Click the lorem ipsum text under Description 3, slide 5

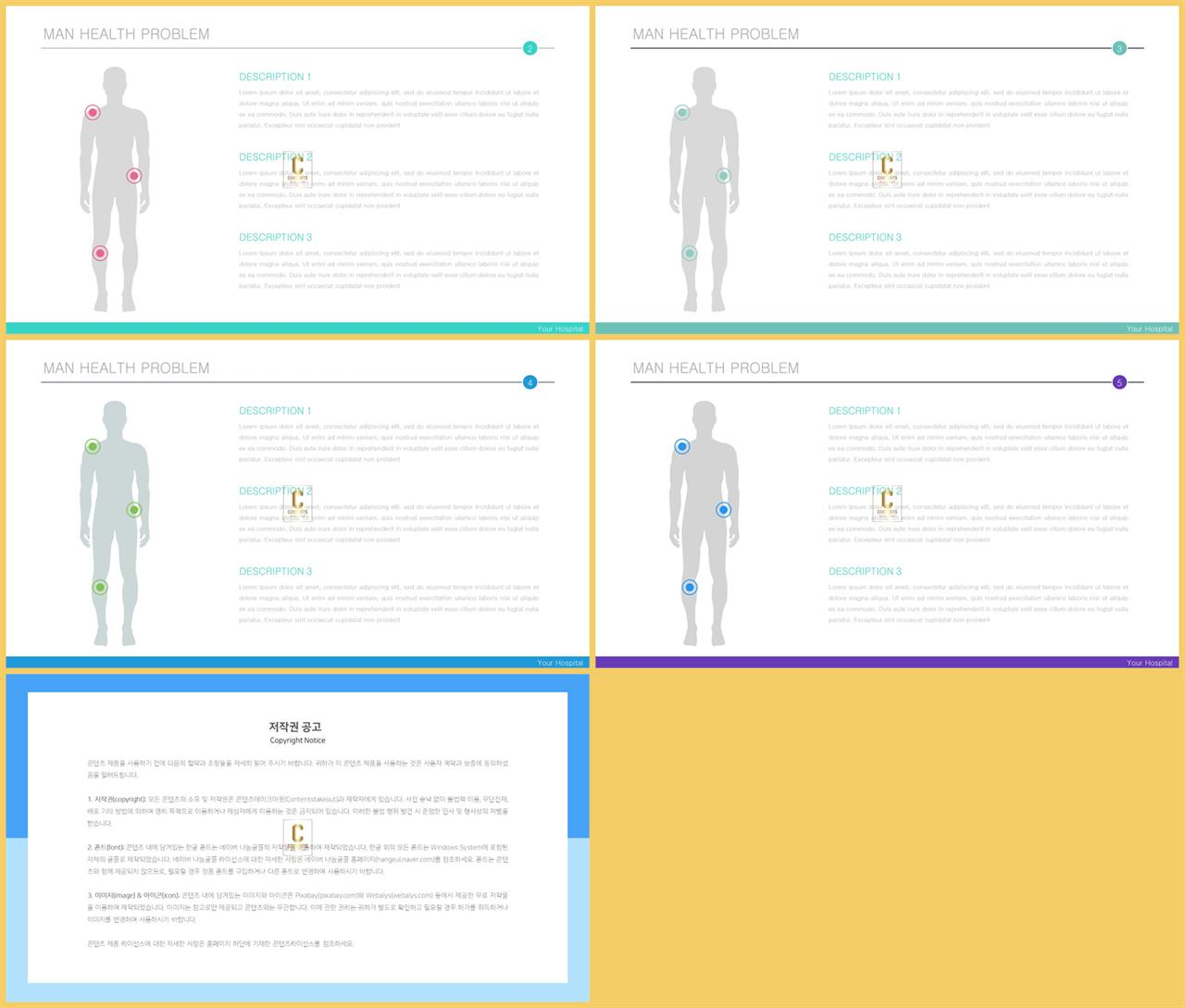[x=979, y=604]
